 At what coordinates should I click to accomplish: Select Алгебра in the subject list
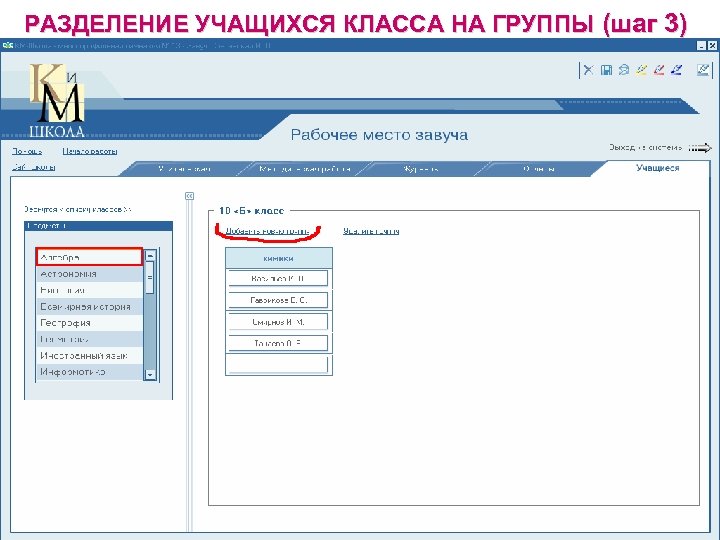[89, 257]
